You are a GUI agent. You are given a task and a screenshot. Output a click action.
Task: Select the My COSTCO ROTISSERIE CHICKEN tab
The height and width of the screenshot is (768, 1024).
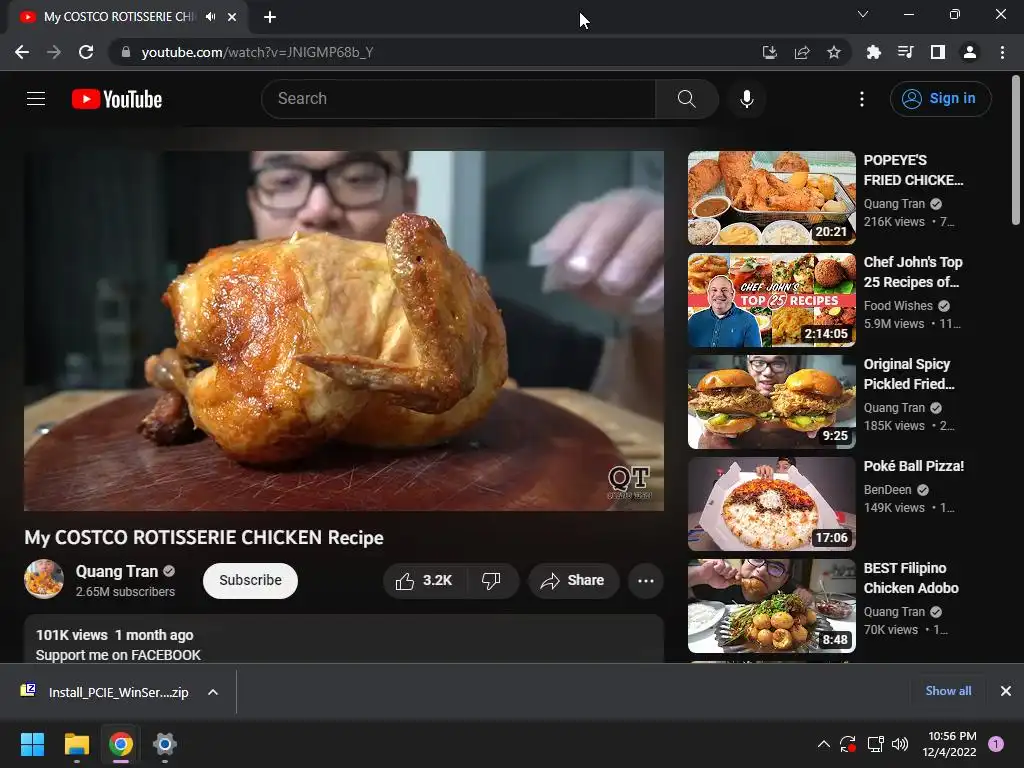118,17
